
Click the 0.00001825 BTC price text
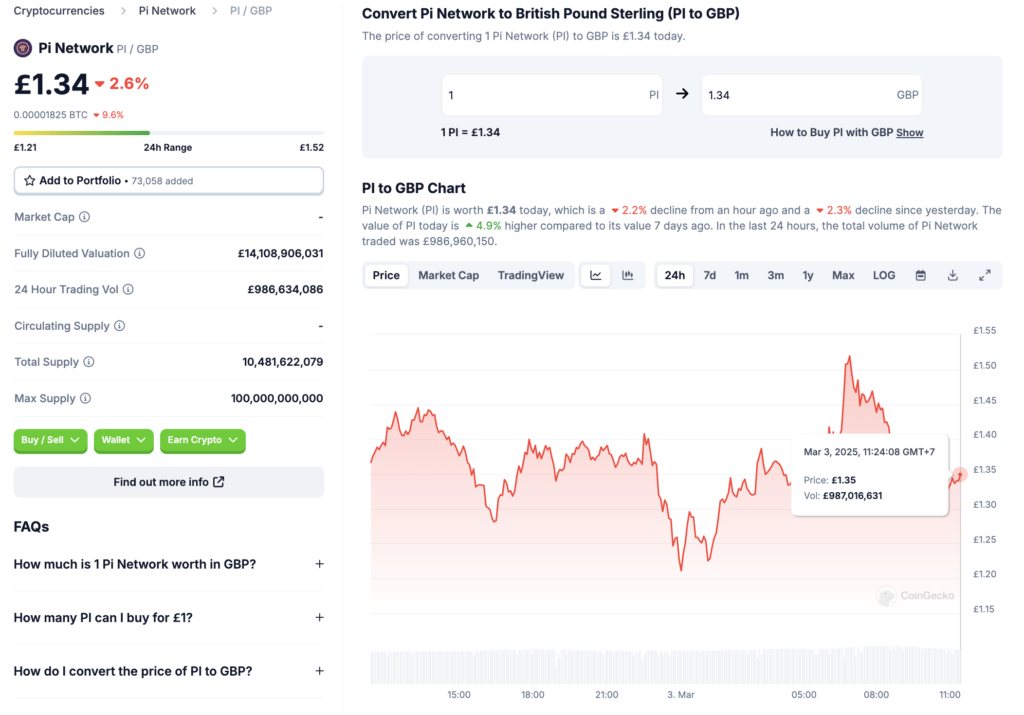pyautogui.click(x=50, y=115)
